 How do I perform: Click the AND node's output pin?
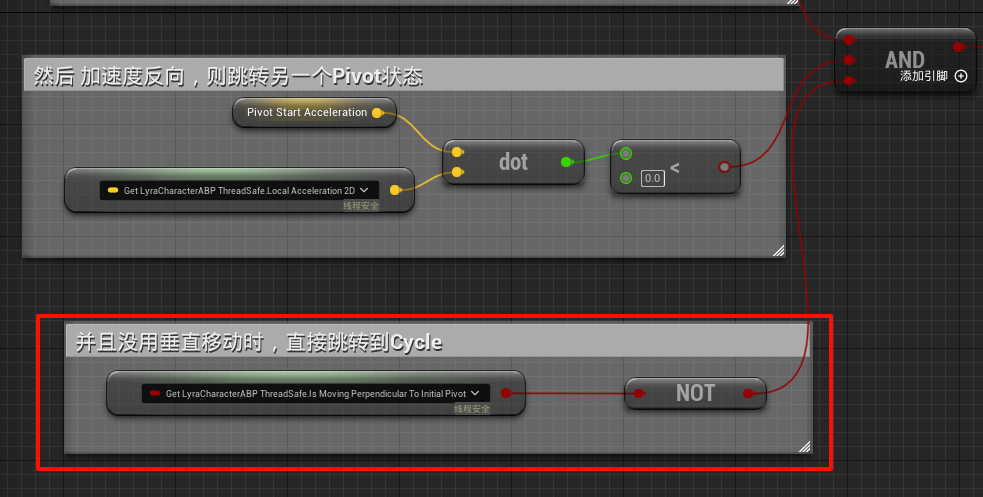(x=958, y=47)
